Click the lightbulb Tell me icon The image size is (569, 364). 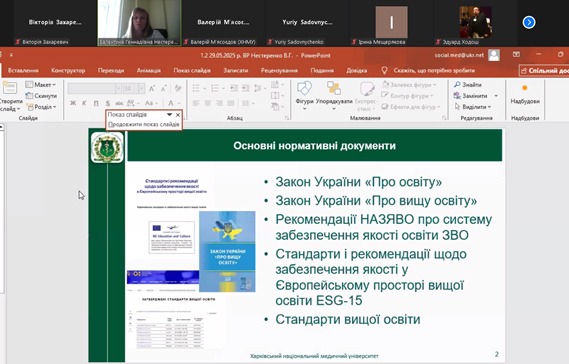click(384, 70)
